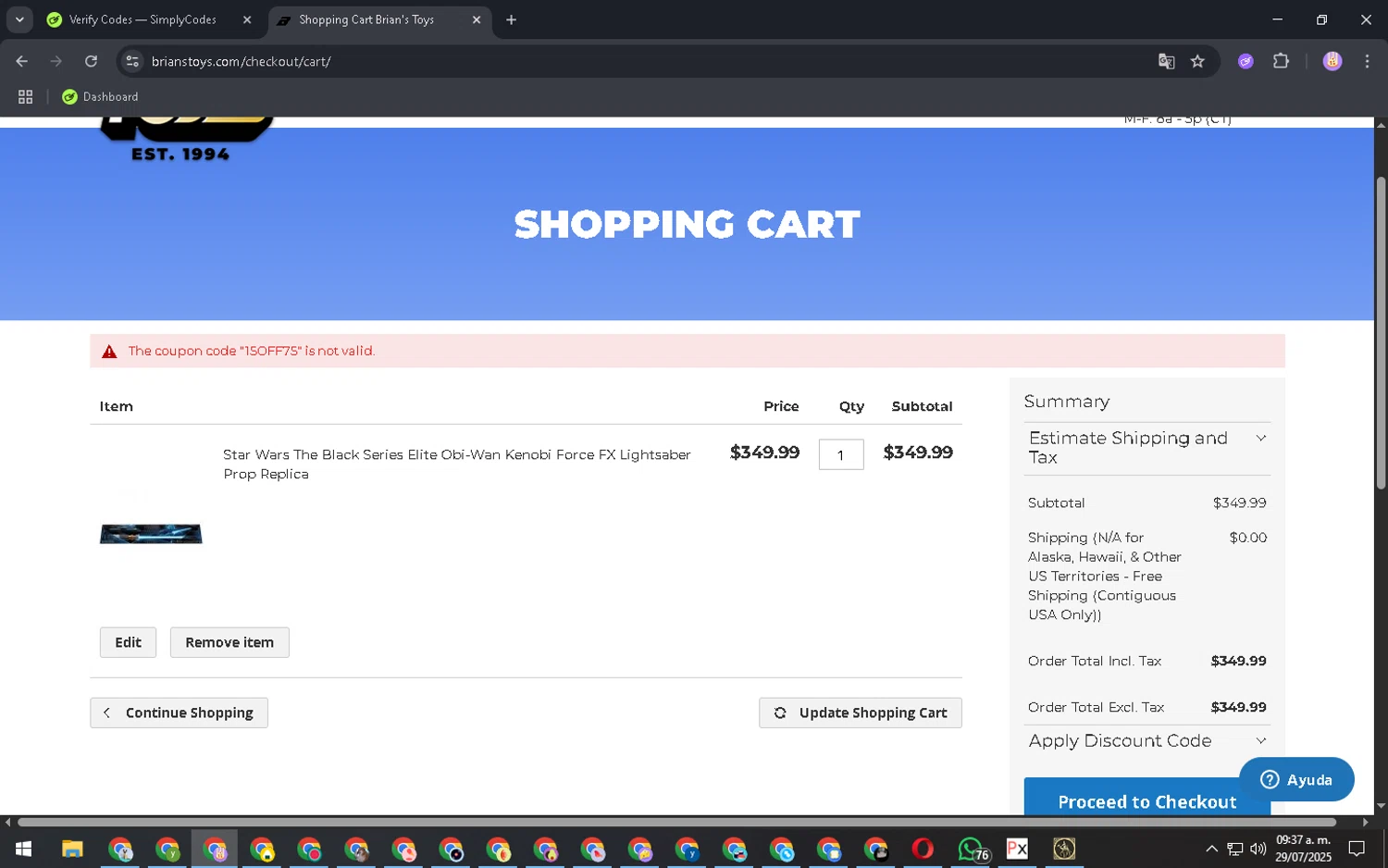Click Remove item button

coord(229,642)
